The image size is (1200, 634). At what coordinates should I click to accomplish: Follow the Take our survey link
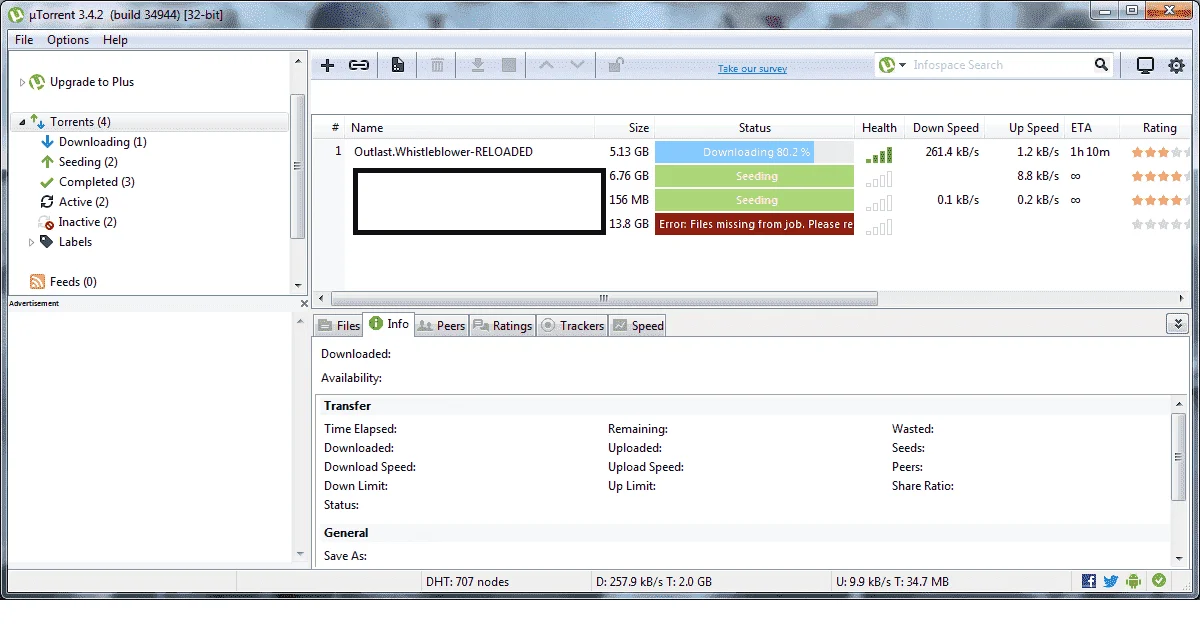(x=752, y=69)
